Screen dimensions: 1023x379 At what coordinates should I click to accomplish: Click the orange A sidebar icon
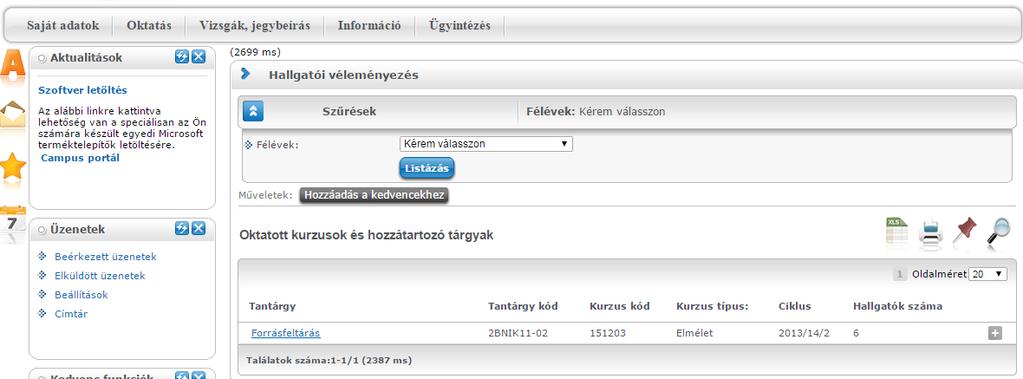12,65
